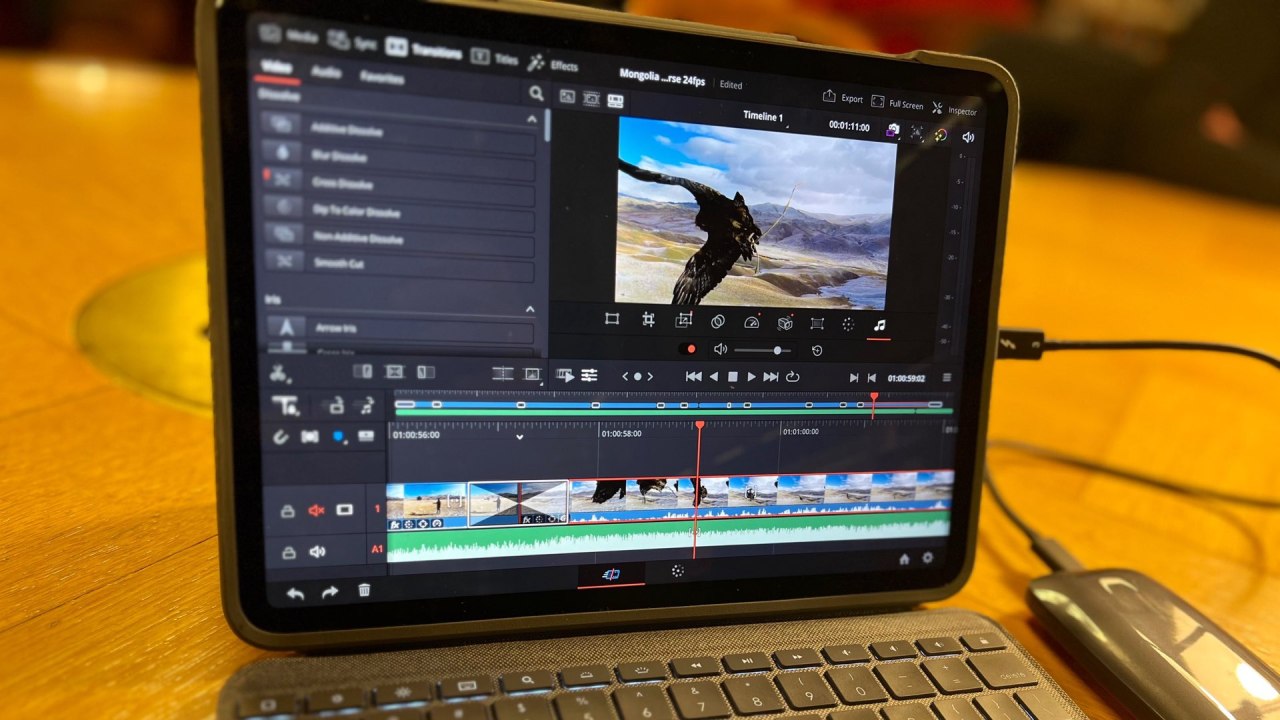The image size is (1280, 720).
Task: Play timeline in reverse
Action: 714,376
